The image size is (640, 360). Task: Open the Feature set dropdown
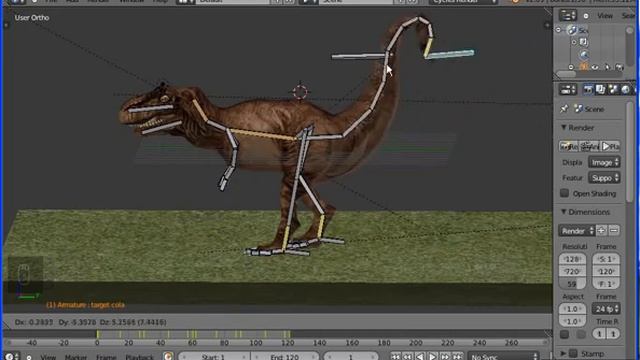[x=604, y=178]
